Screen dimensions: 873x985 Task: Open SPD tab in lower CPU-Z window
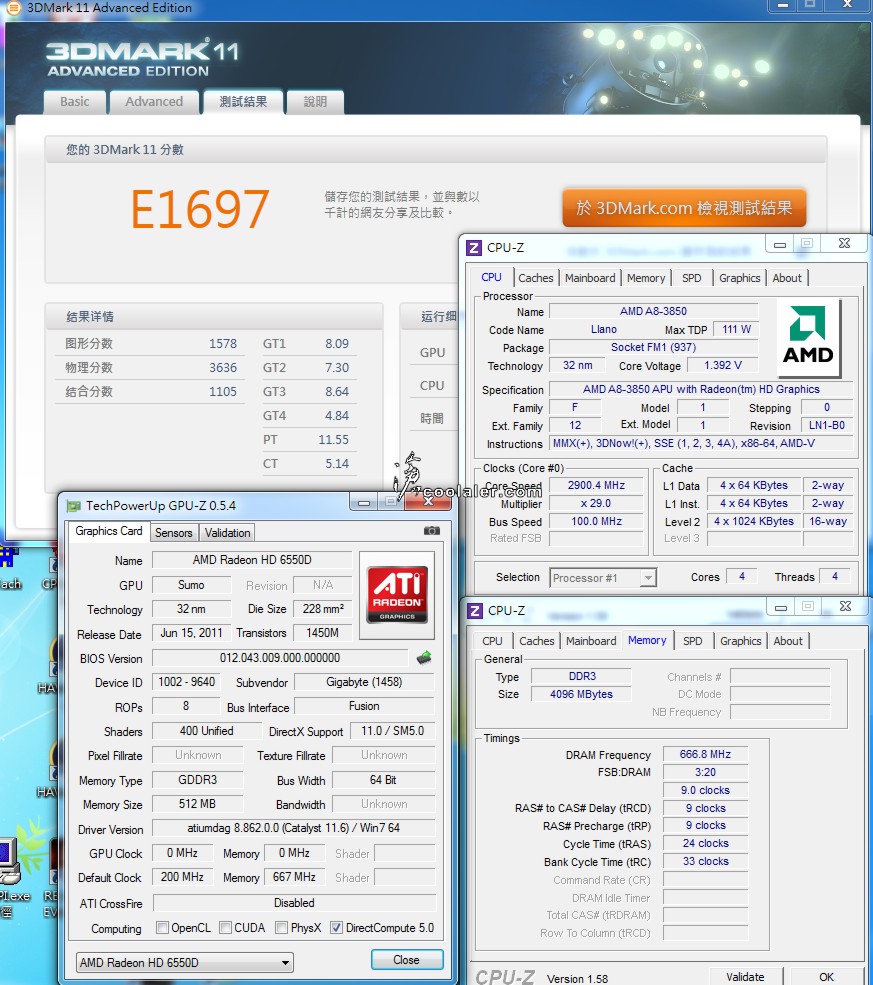tap(693, 641)
